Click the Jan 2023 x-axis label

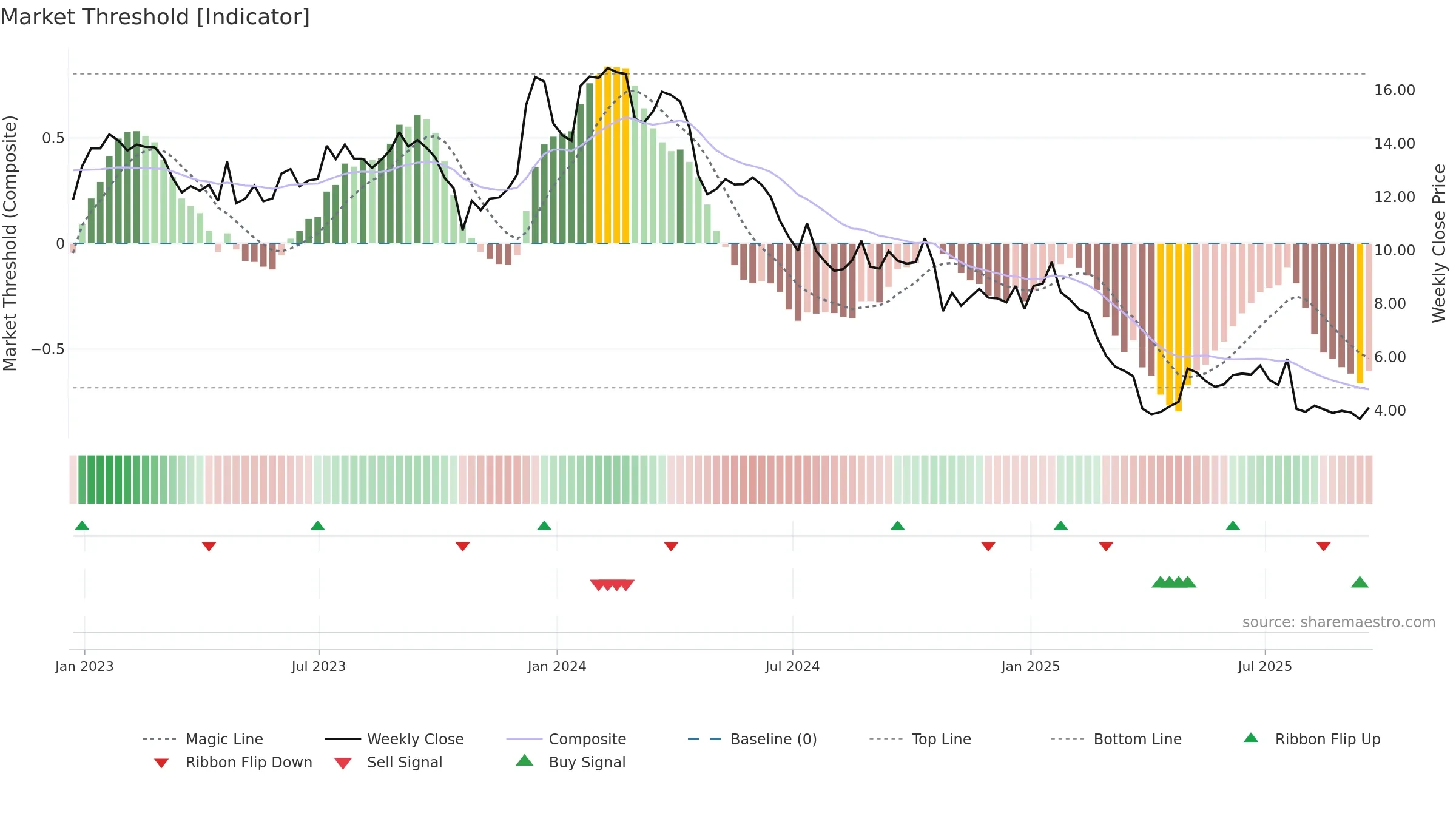(x=84, y=667)
